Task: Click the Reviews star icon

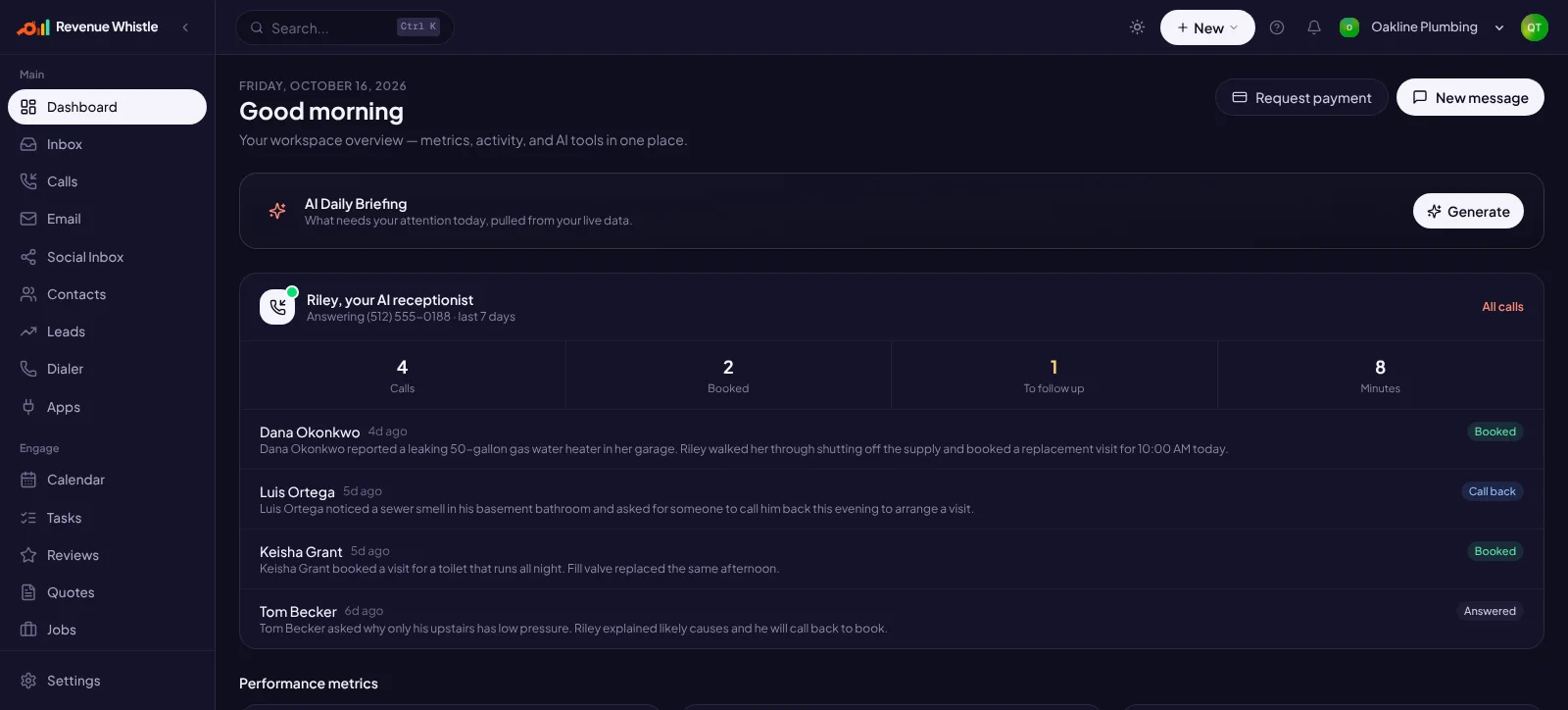Action: (x=28, y=555)
